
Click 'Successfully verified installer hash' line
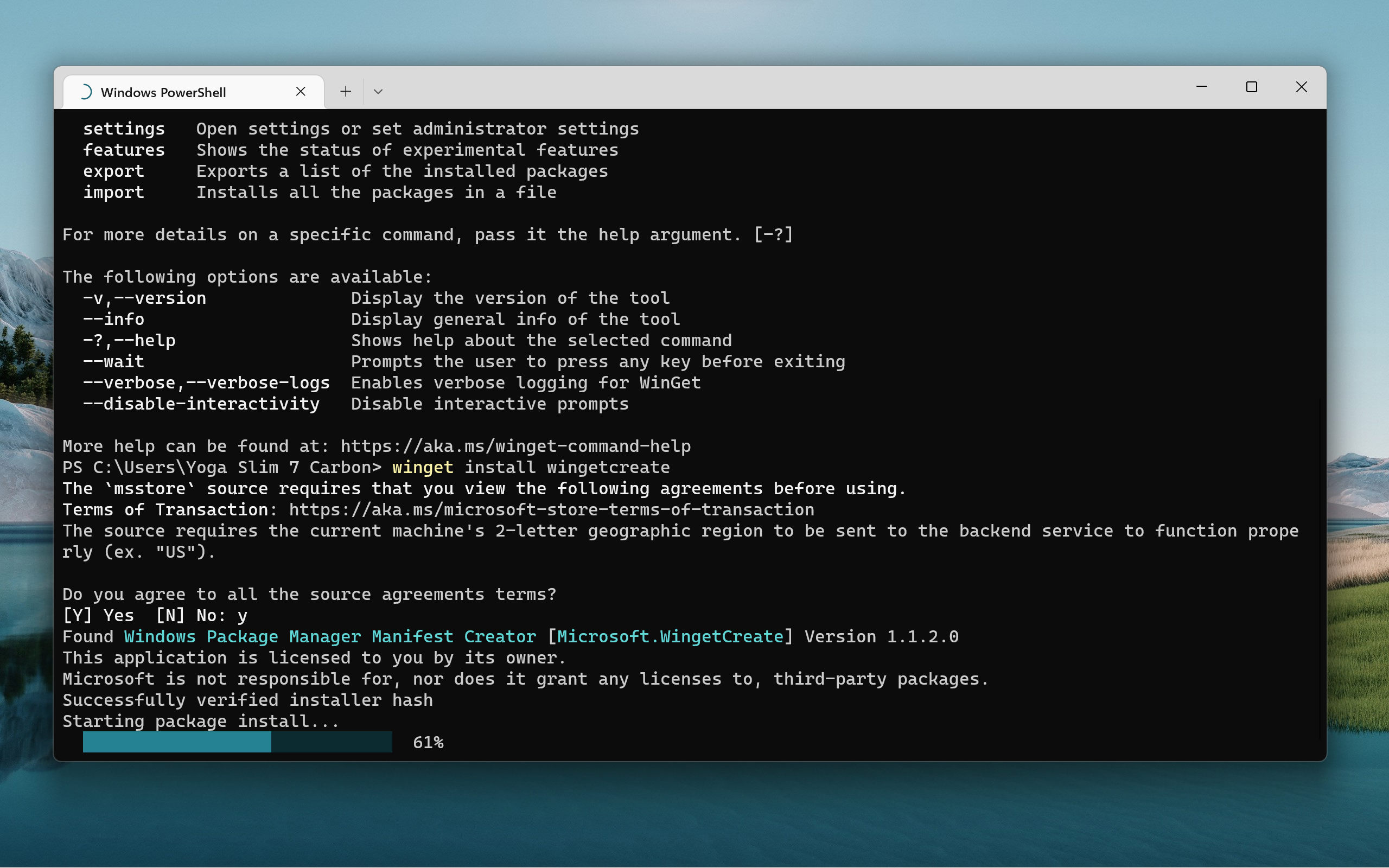[x=248, y=700]
